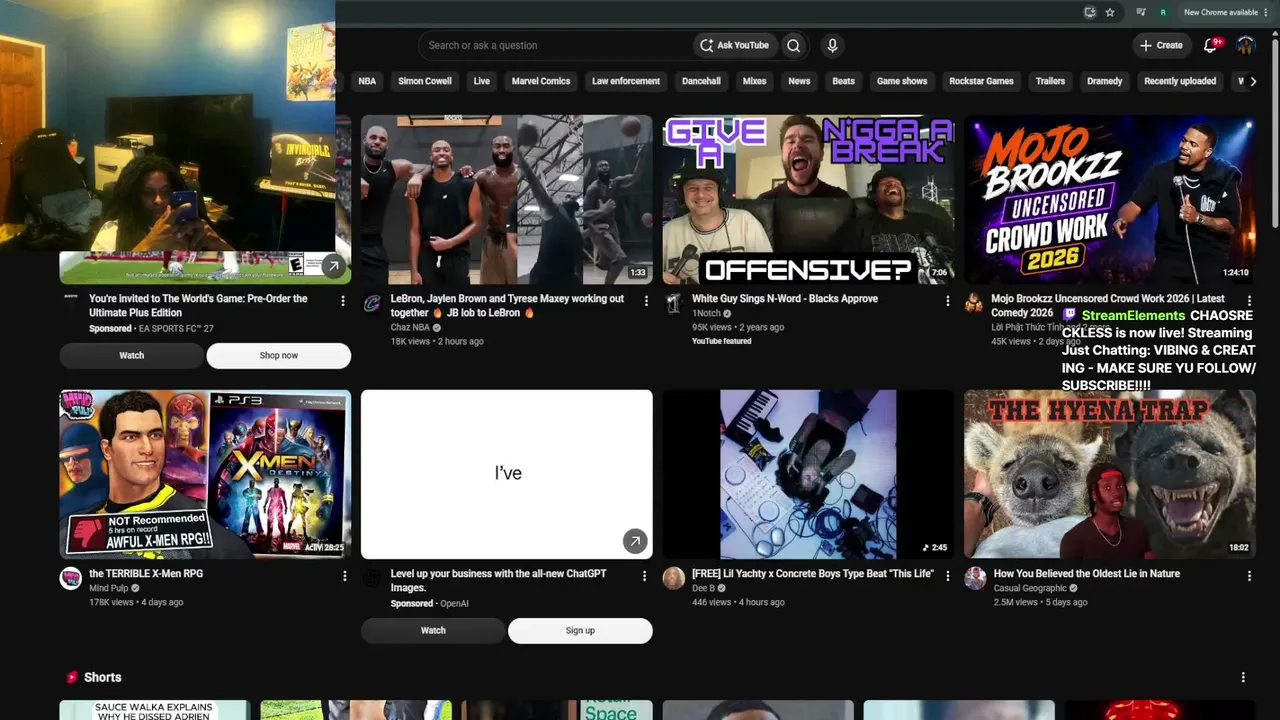Open the YouTube account avatar menu
Viewport: 1280px width, 720px height.
coord(1246,45)
